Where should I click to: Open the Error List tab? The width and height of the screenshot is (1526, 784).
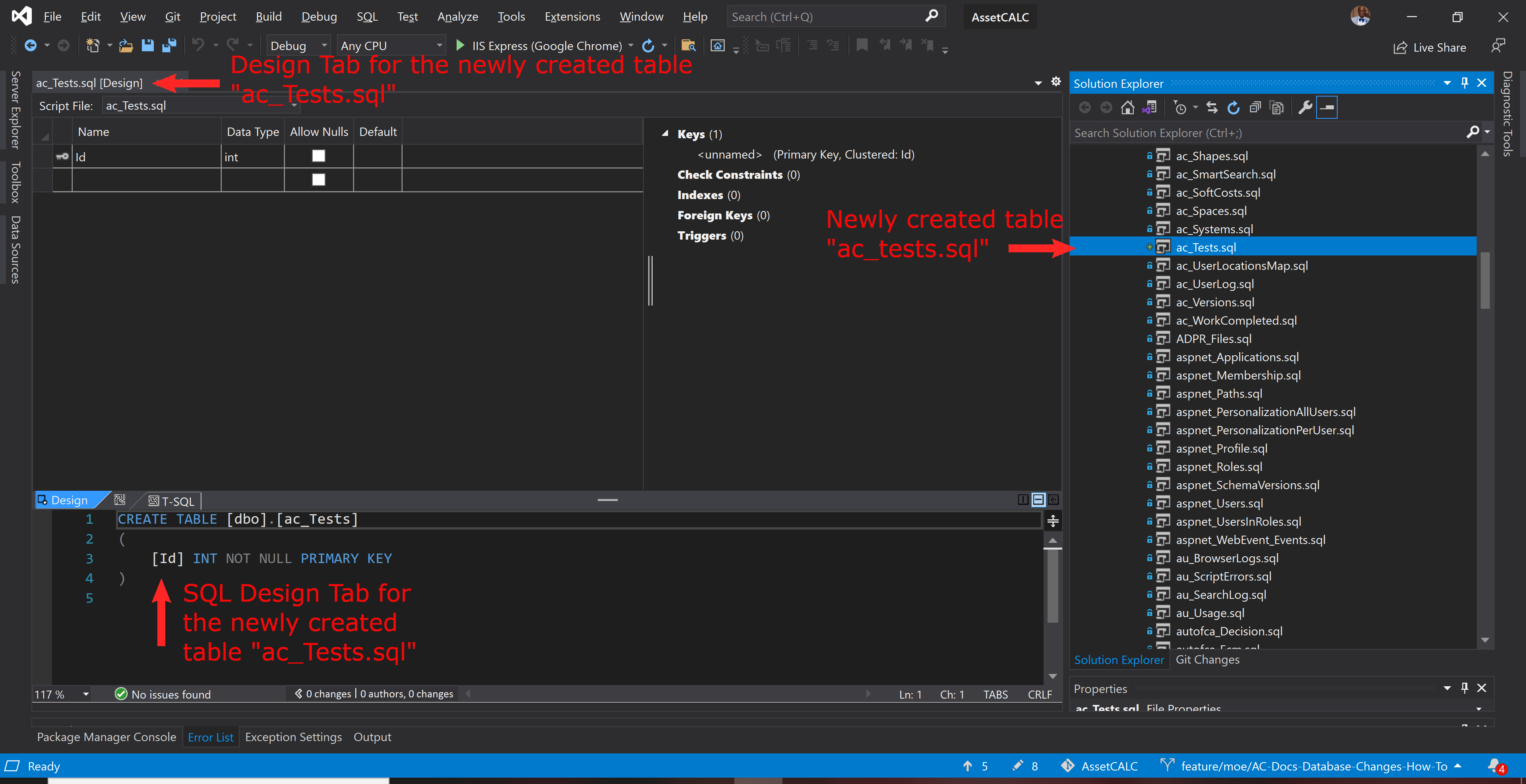point(210,737)
